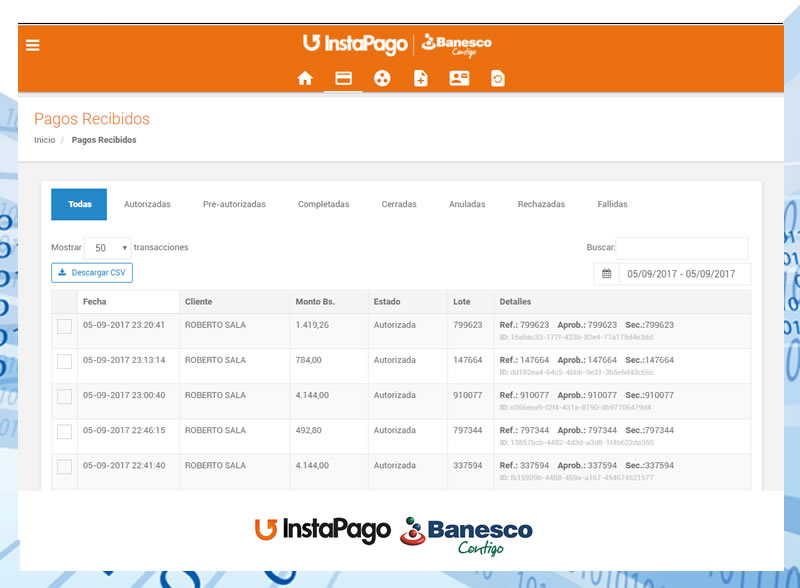Check the row dated 05-09-2017 23:13:14
Screen dimensions: 800x588
pyautogui.click(x=64, y=361)
